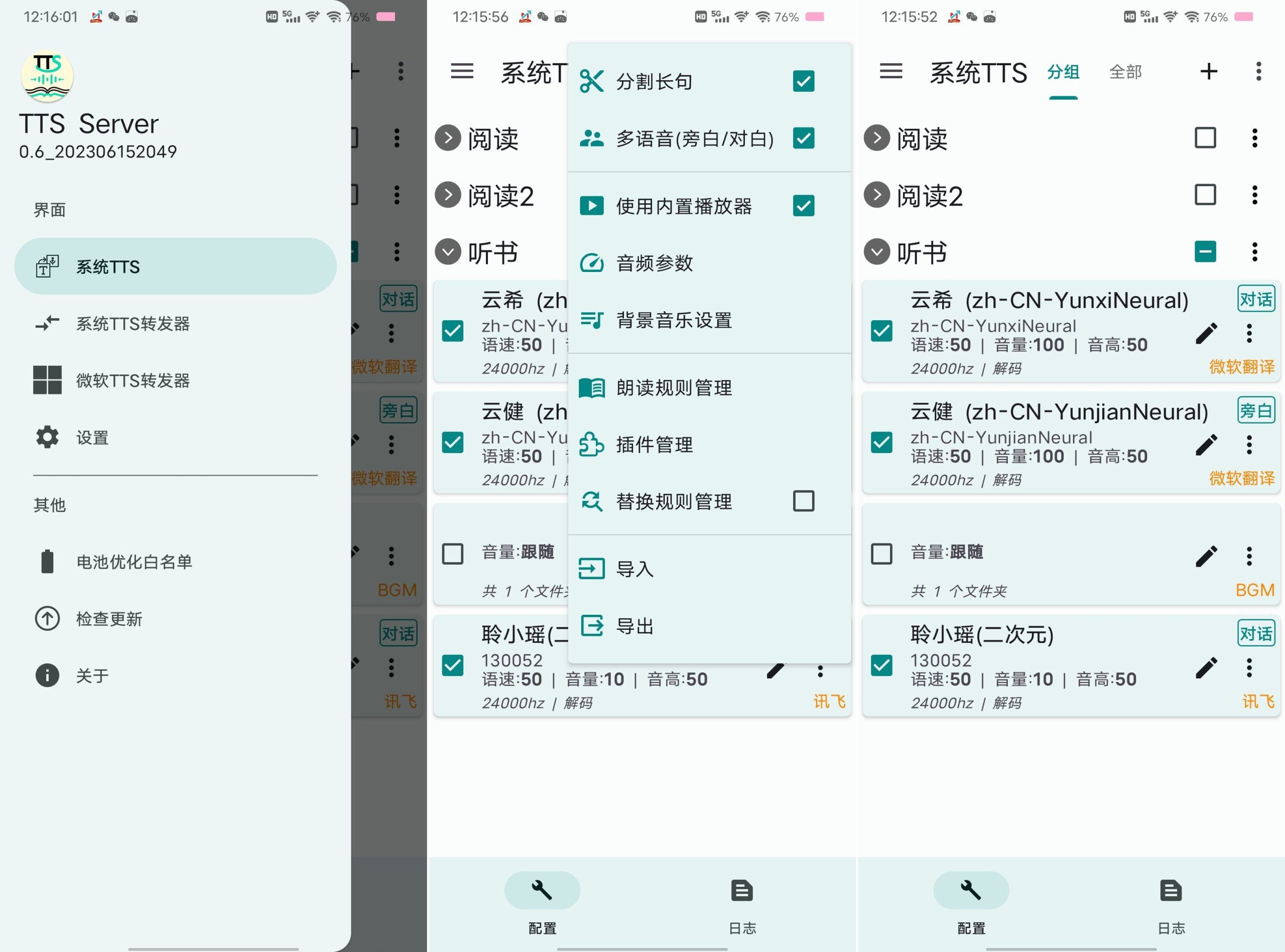Switch to the 全部 tab
The width and height of the screenshot is (1285, 952).
(x=1125, y=72)
